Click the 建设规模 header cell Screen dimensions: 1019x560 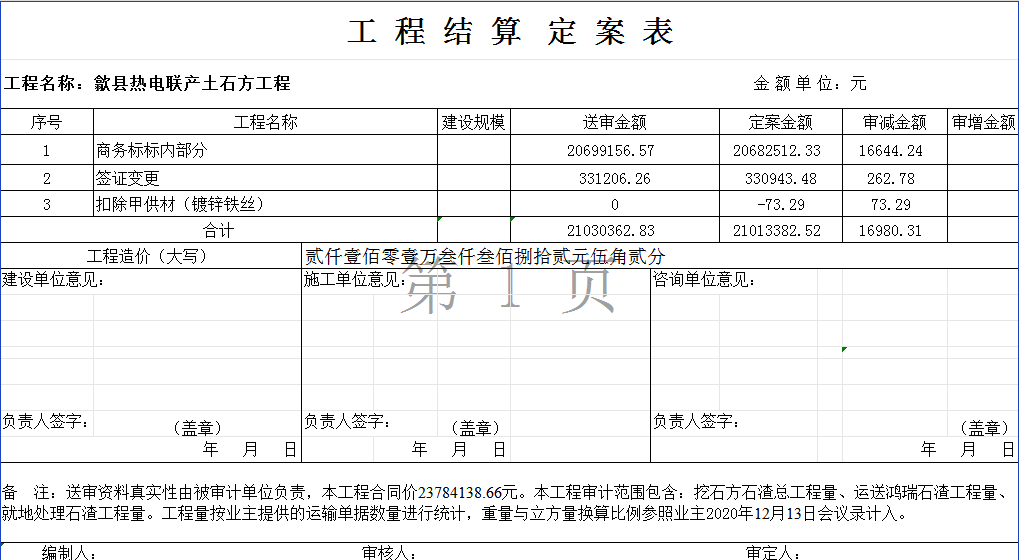click(474, 122)
